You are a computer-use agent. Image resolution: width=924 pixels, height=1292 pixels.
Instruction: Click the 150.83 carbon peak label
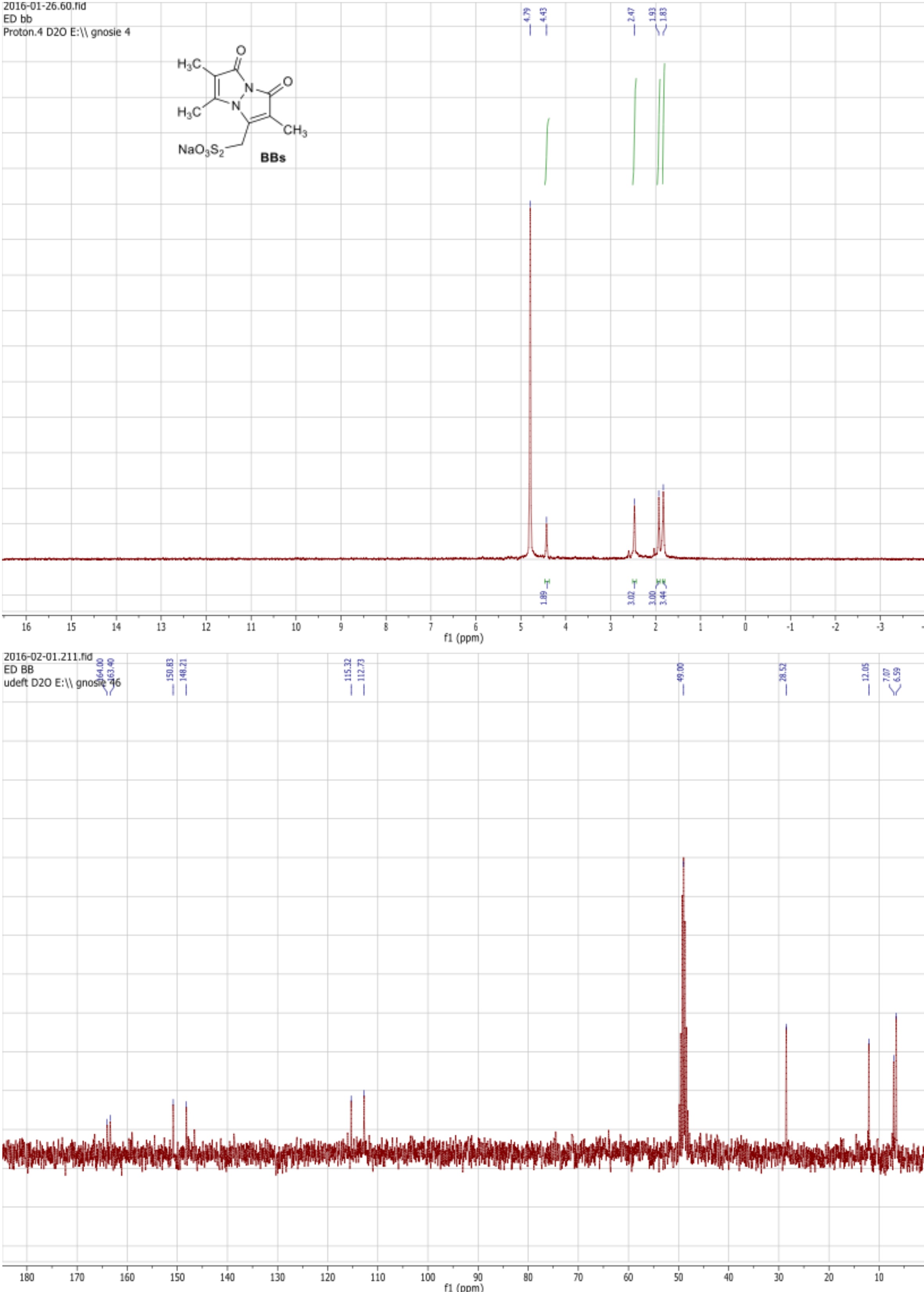169,671
